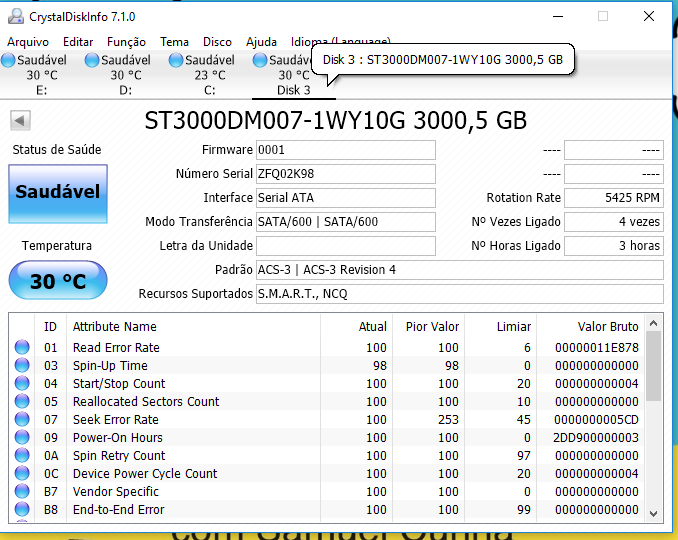This screenshot has height=540, width=678.
Task: Click the Nº Horas Ligado value 3 horas
Action: point(614,246)
